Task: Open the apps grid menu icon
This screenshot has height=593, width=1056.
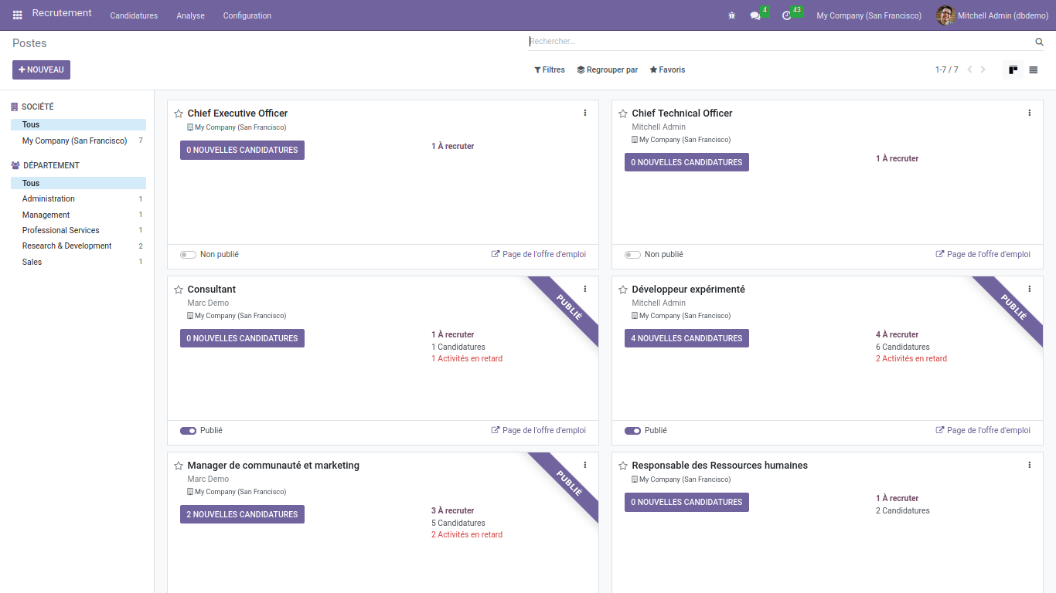Action: [17, 15]
